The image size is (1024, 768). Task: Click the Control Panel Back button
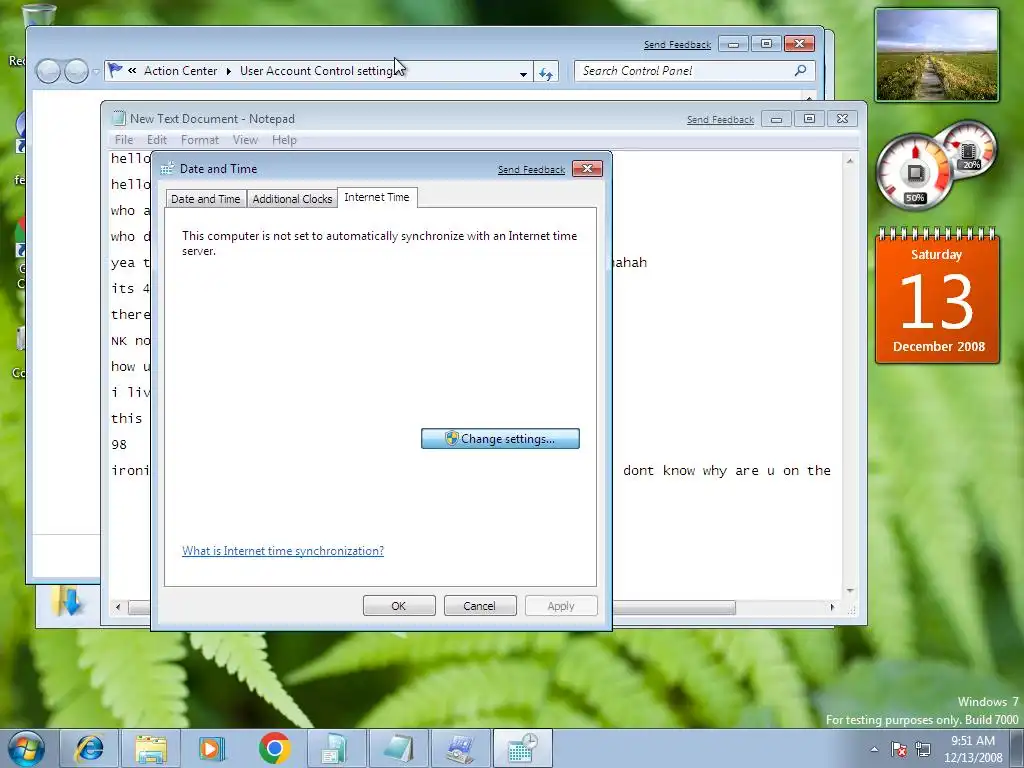click(x=48, y=71)
